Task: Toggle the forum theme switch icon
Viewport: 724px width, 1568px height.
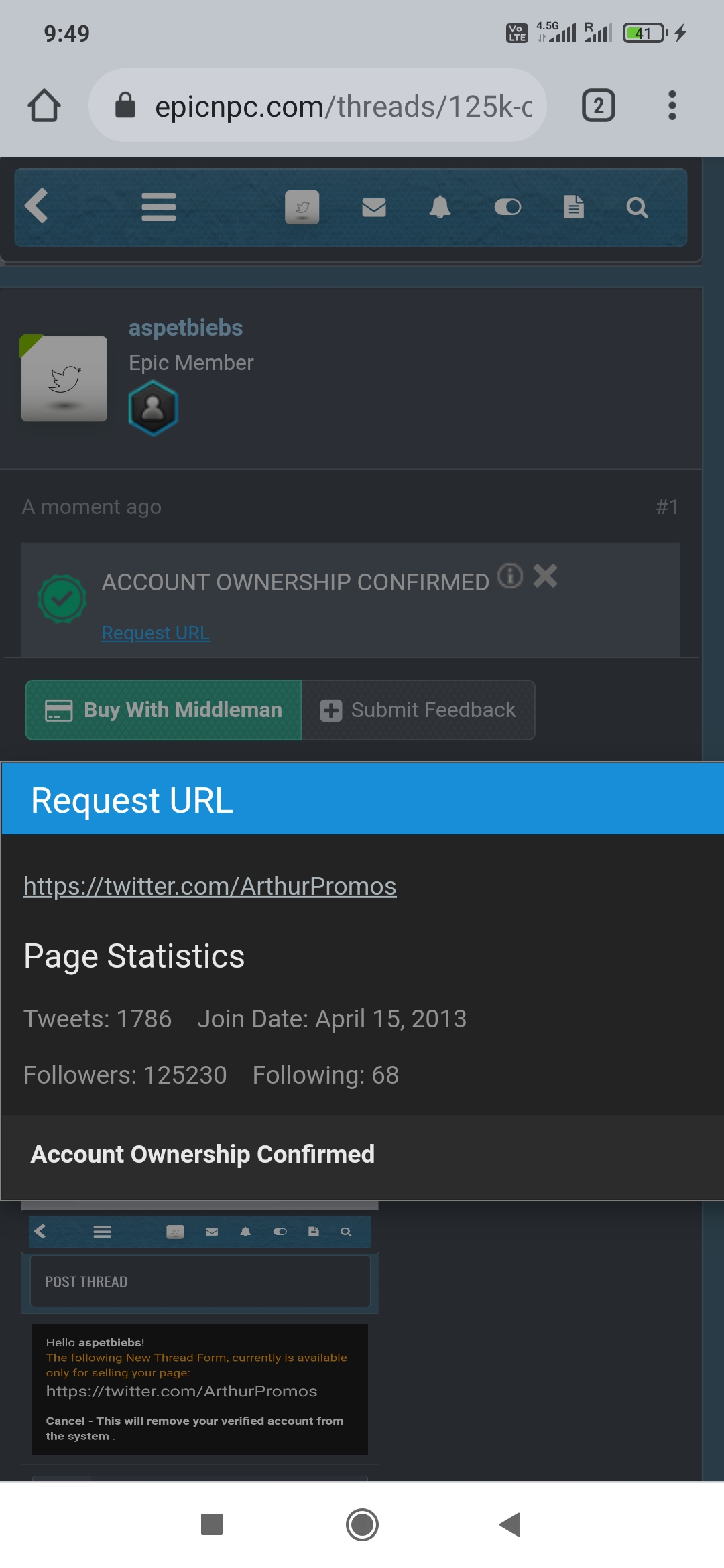Action: (x=507, y=207)
